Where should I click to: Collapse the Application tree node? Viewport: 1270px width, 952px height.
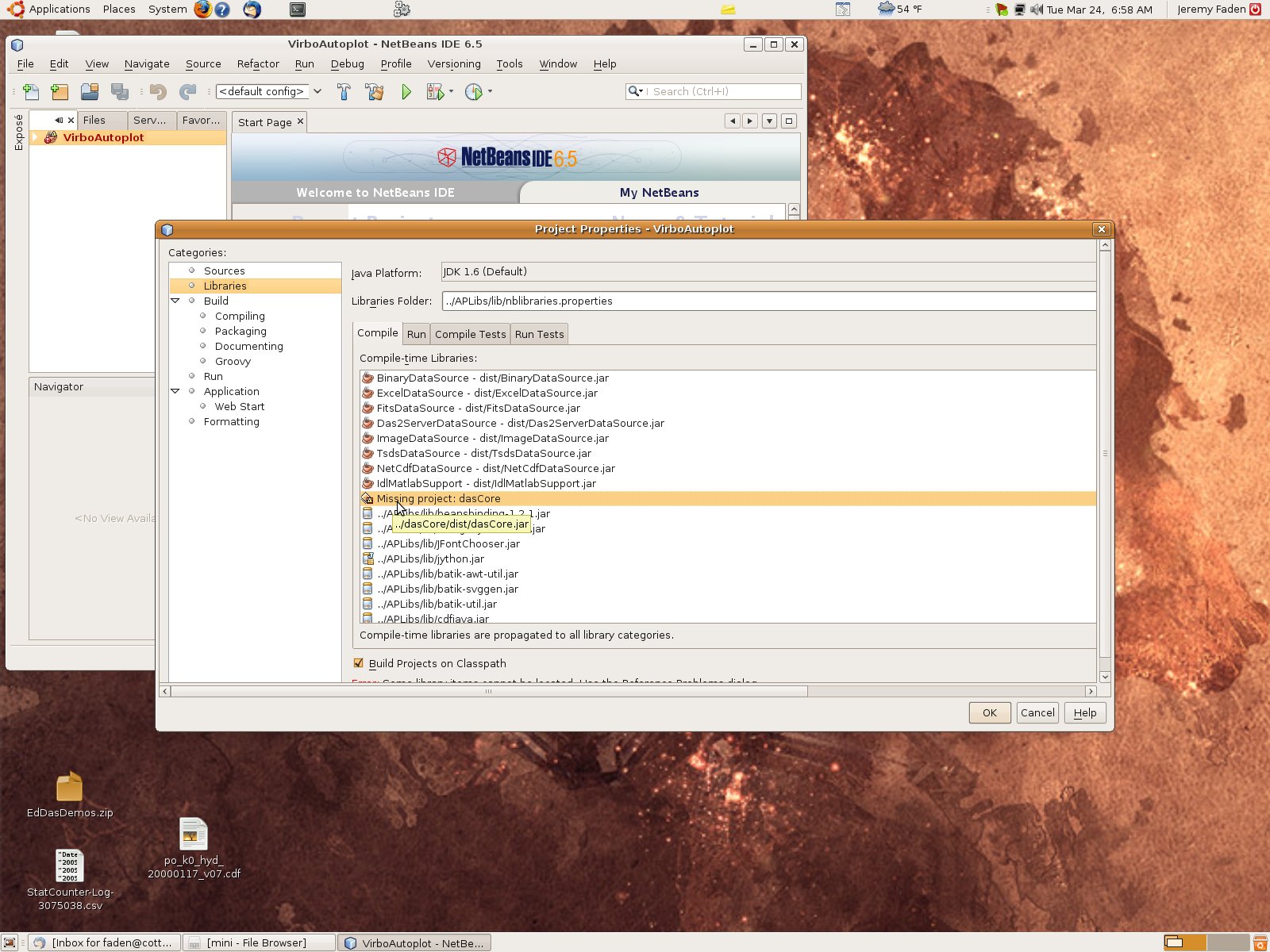click(175, 390)
